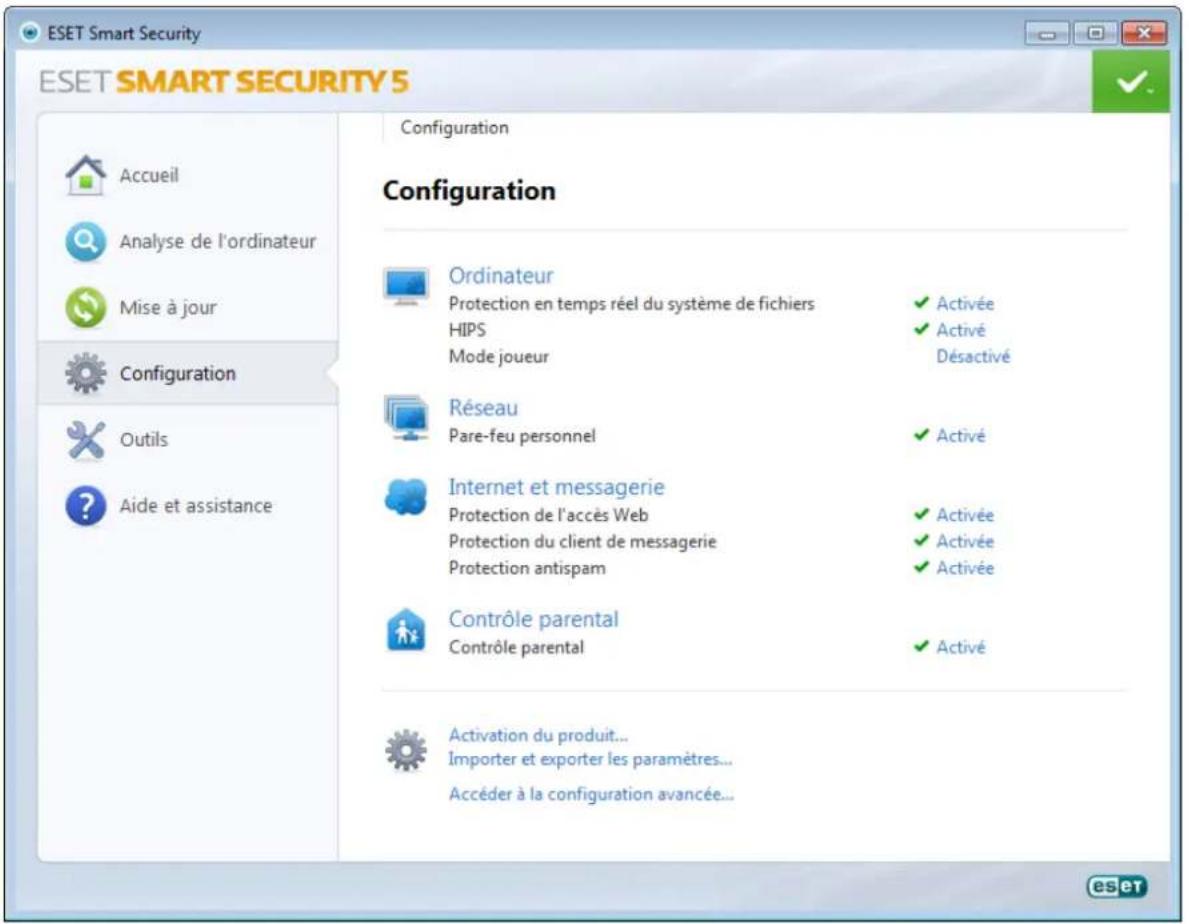The width and height of the screenshot is (1189, 924).
Task: Toggle Protection du client de messagerie Activée
Action: click(965, 541)
